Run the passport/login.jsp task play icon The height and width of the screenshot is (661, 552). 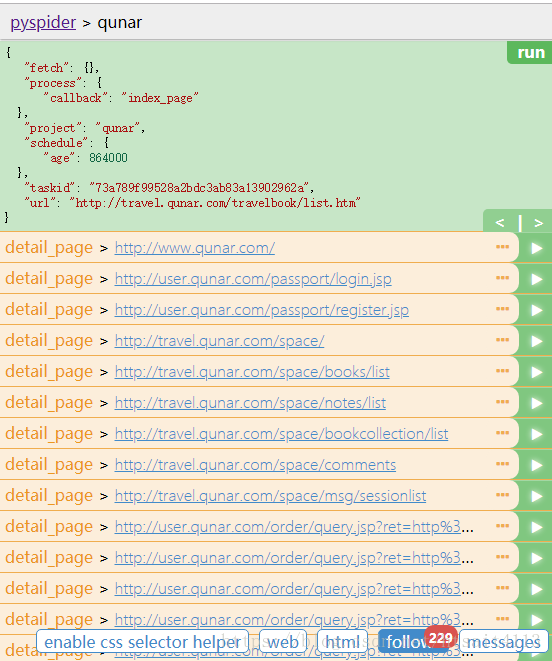pos(536,279)
